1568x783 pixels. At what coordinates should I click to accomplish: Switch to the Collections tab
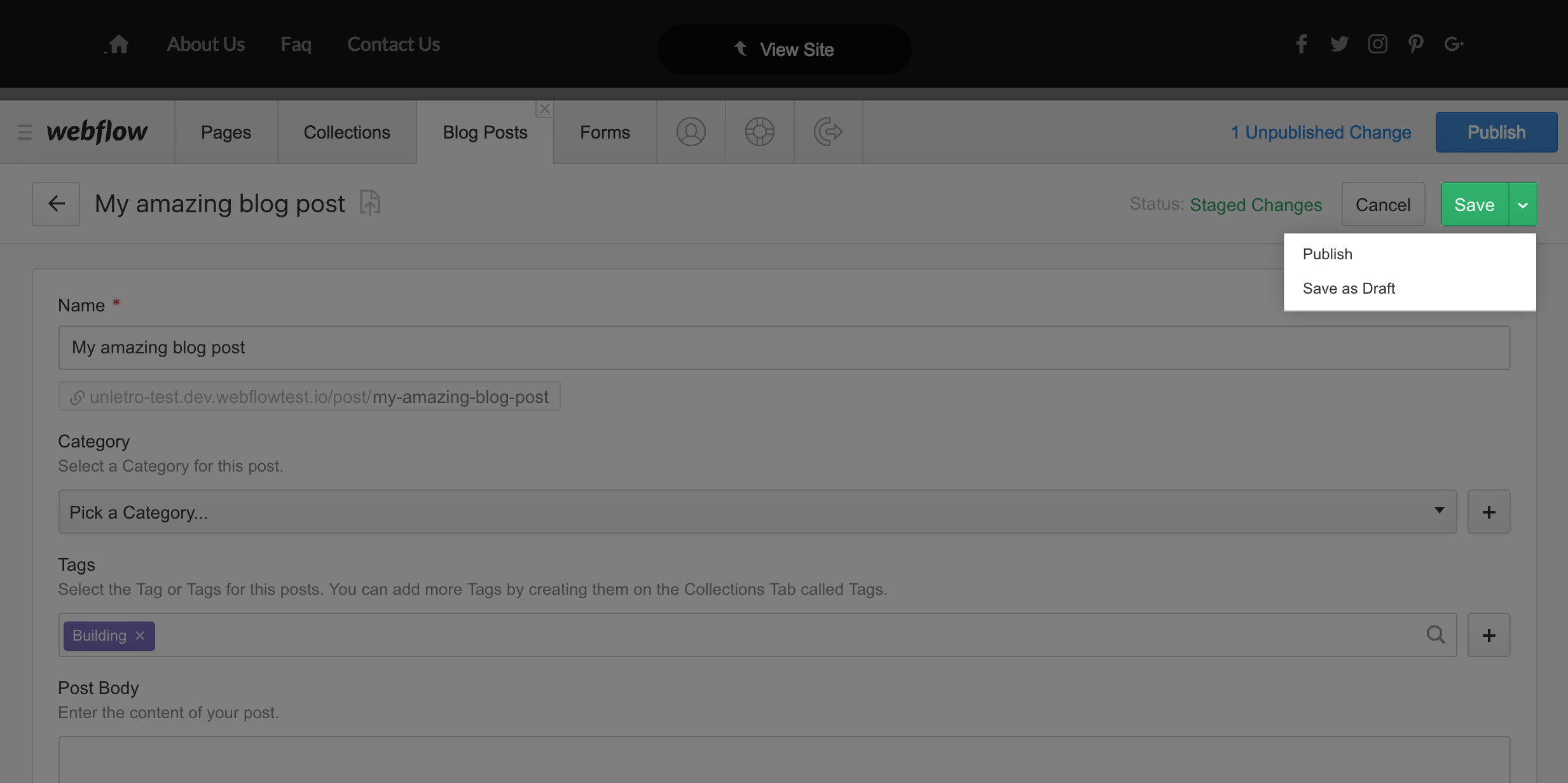[347, 132]
